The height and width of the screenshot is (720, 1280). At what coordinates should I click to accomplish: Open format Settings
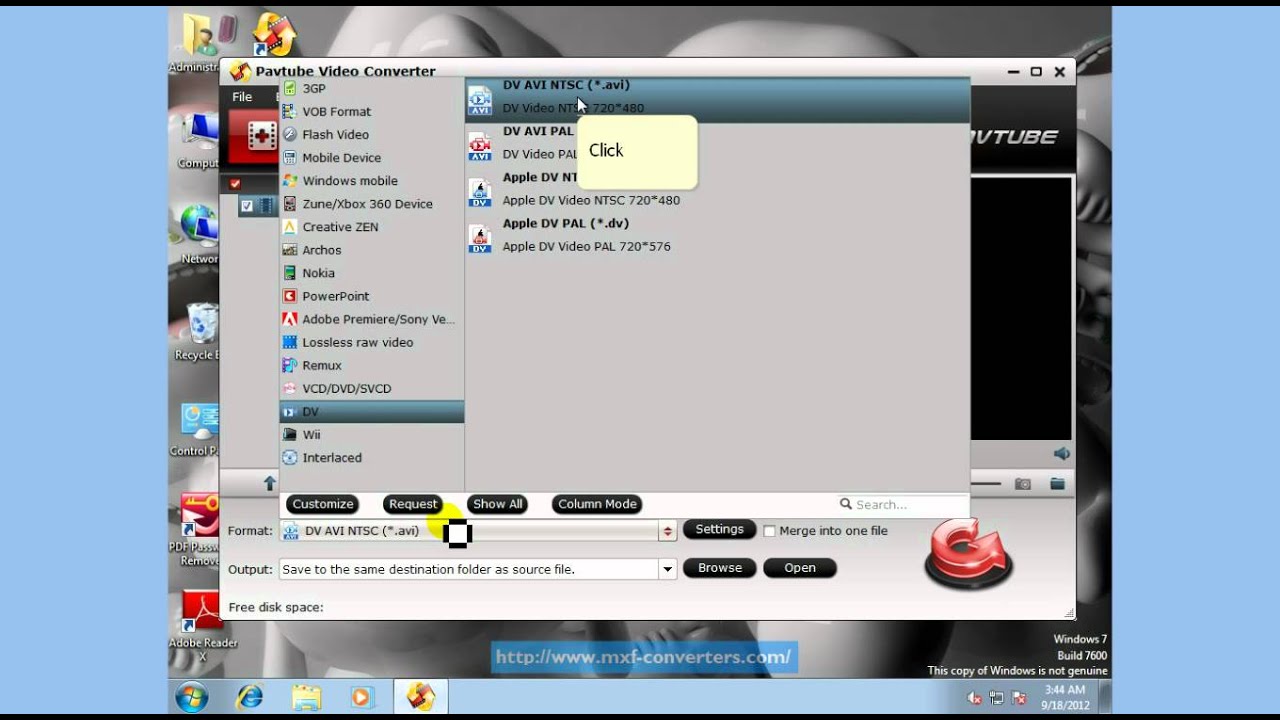click(720, 530)
